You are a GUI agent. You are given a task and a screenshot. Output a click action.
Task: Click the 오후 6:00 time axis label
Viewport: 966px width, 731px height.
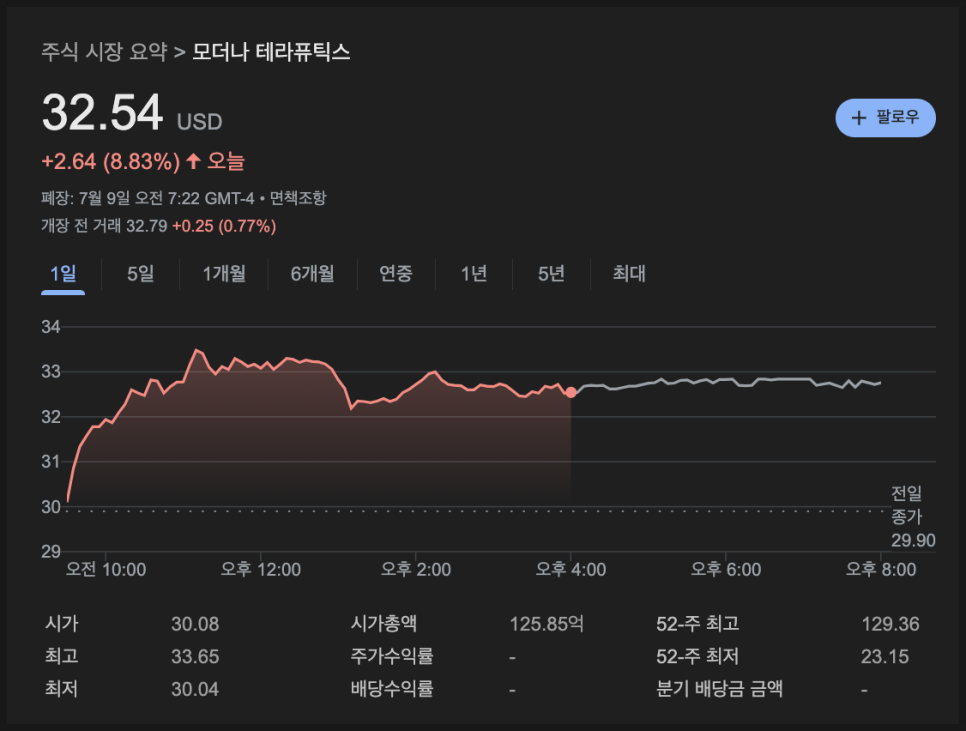(726, 569)
